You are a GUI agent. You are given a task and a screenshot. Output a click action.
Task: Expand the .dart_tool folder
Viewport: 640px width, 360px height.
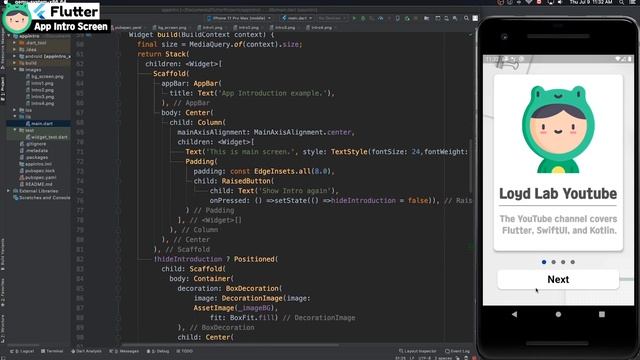coord(15,43)
